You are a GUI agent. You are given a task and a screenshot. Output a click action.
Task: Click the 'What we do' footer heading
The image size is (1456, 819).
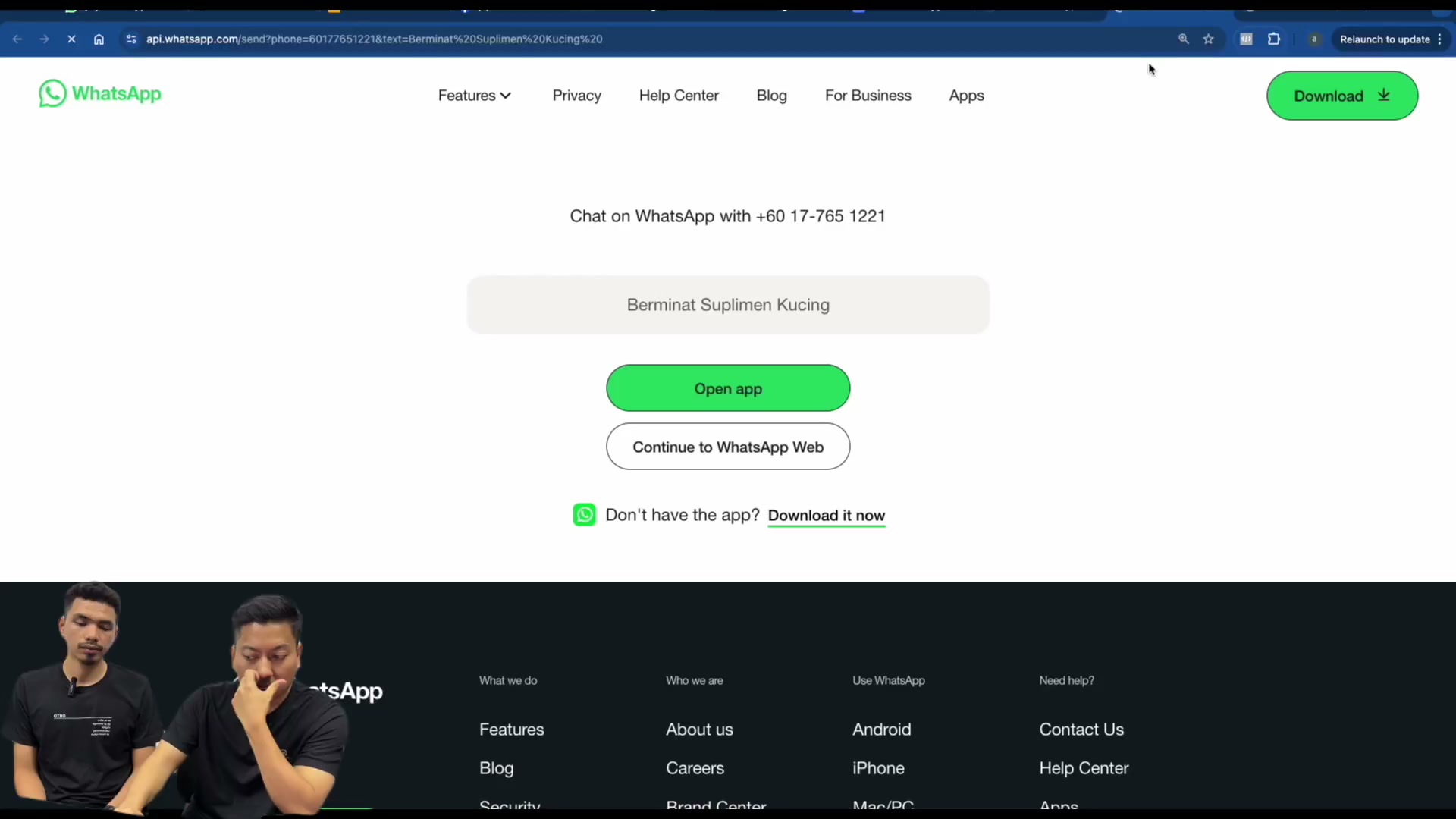click(508, 680)
